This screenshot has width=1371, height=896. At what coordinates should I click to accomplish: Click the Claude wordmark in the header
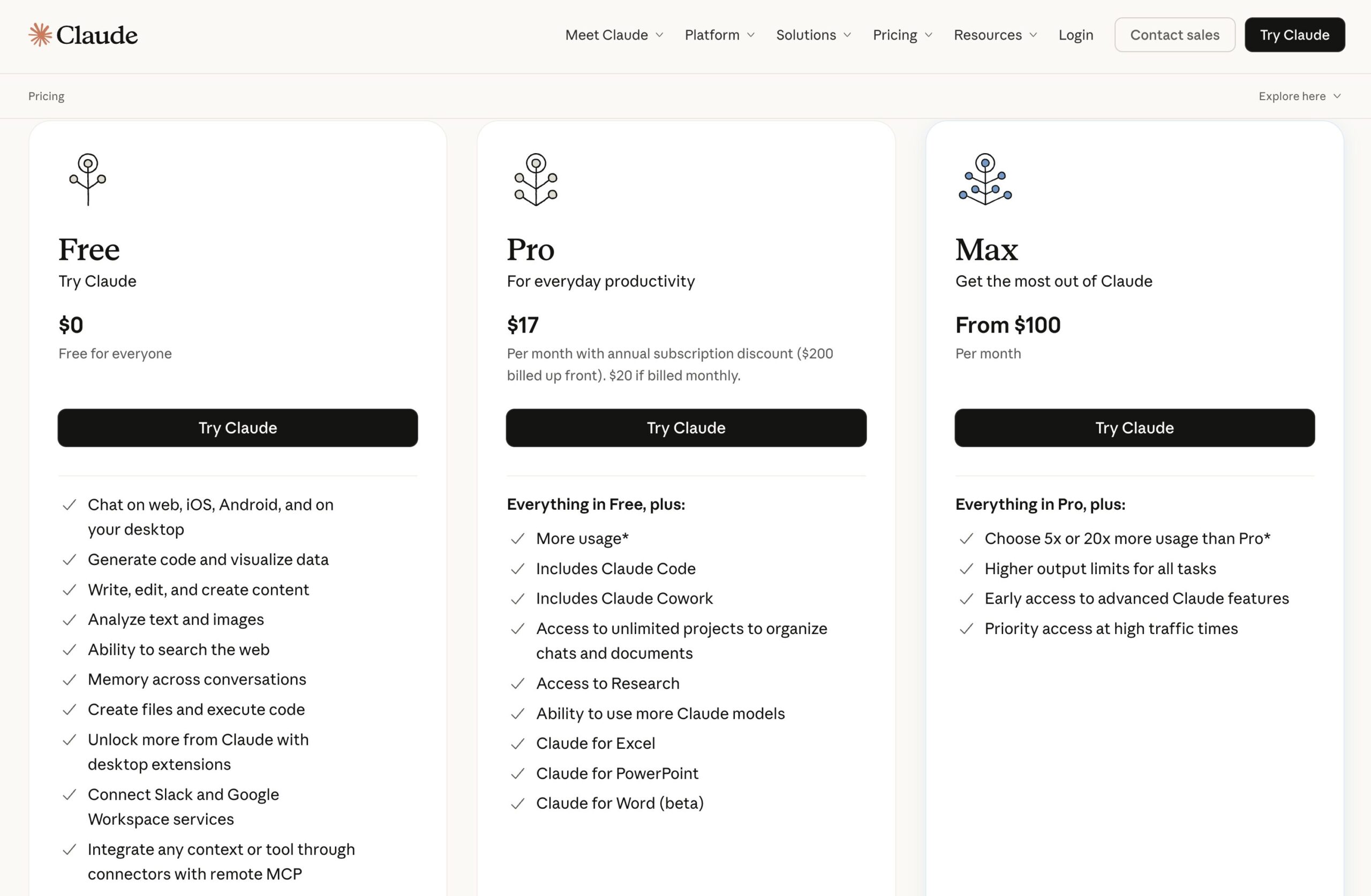97,35
